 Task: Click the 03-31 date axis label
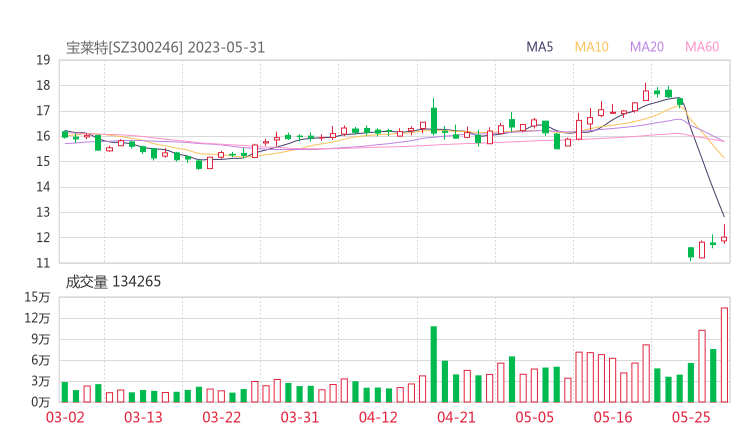[300, 417]
